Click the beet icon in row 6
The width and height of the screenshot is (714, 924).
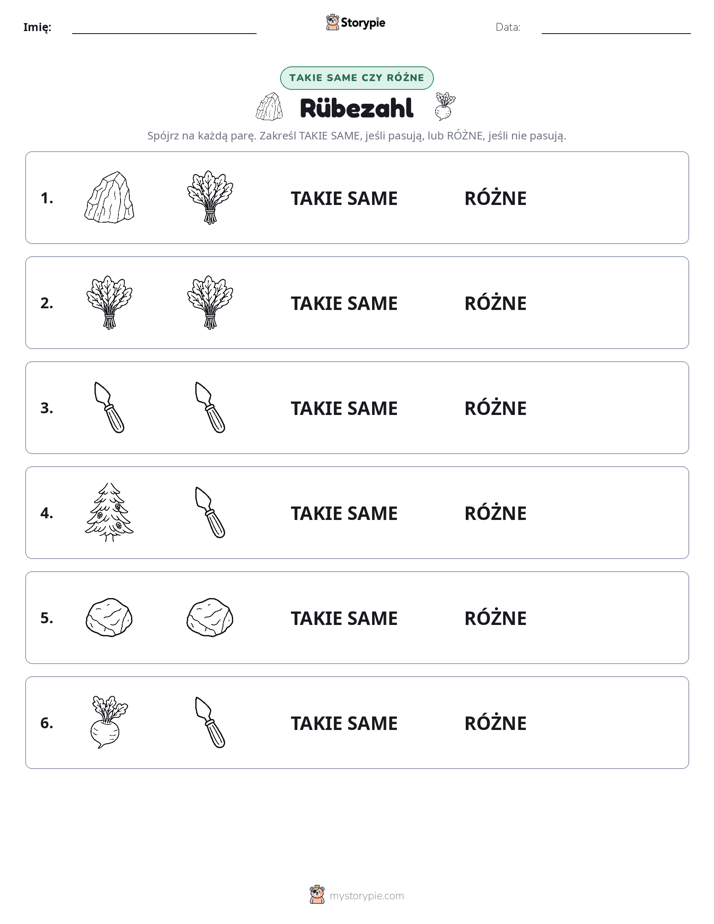[x=109, y=722]
